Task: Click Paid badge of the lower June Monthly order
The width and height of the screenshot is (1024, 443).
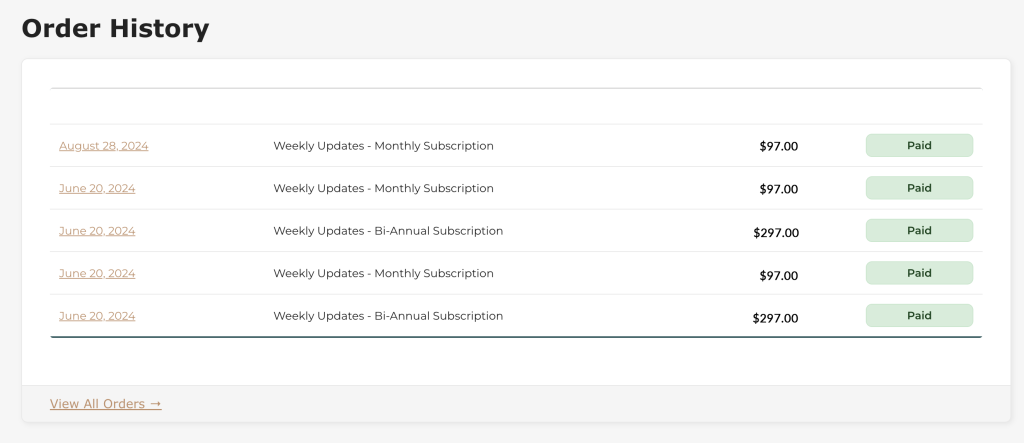Action: [918, 273]
